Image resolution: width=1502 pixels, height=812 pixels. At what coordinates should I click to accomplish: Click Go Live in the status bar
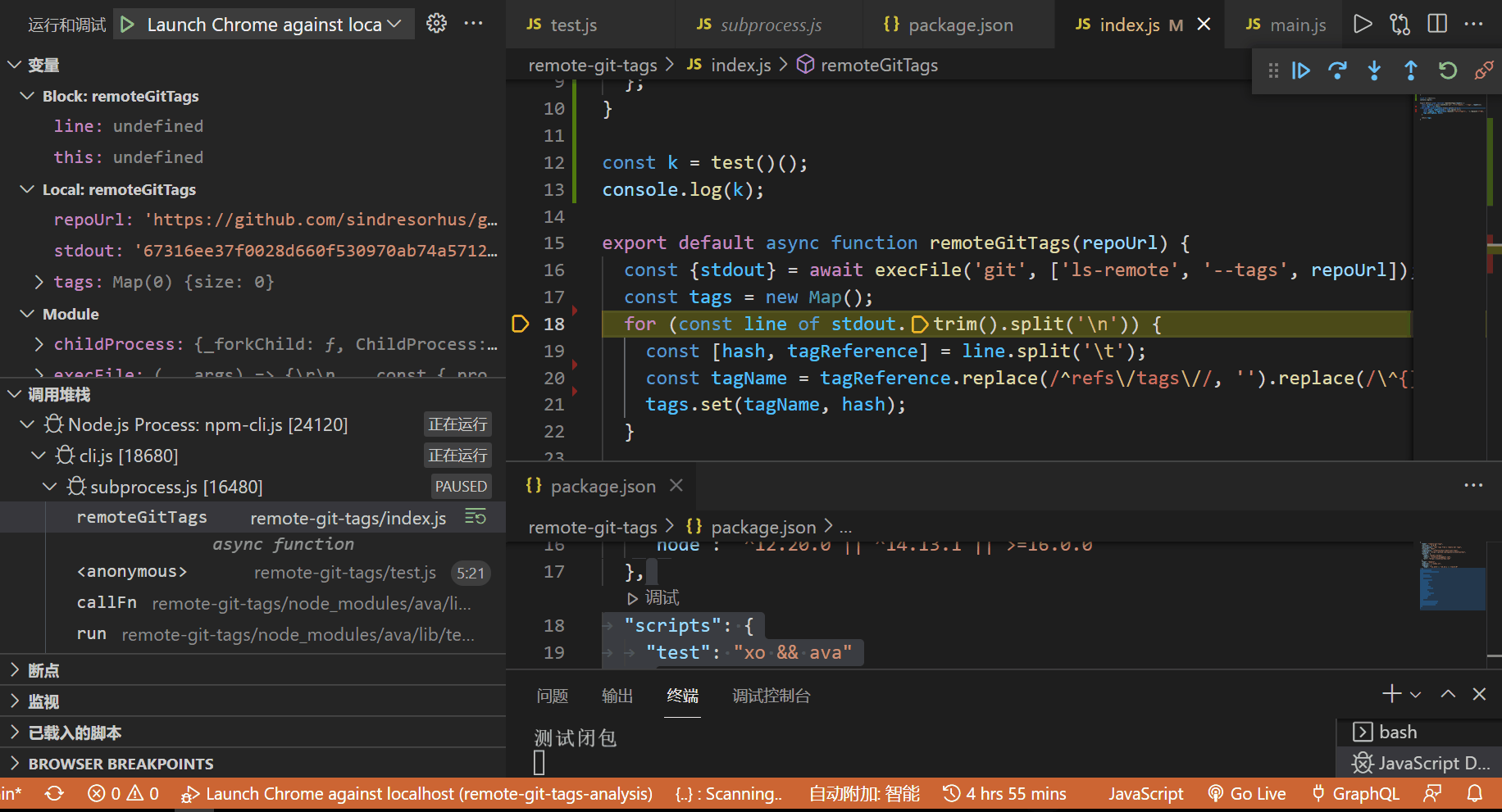pos(1247,794)
